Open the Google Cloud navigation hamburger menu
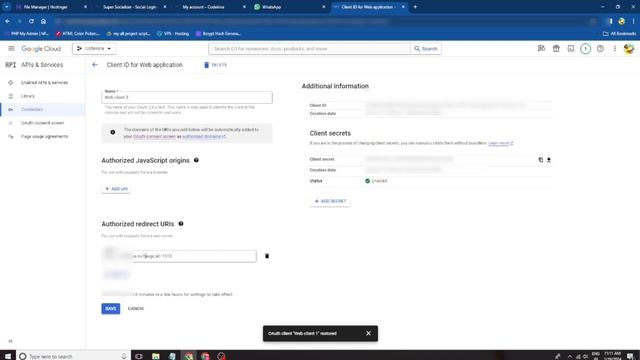Viewport: 640px width, 360px height. pyautogui.click(x=11, y=48)
